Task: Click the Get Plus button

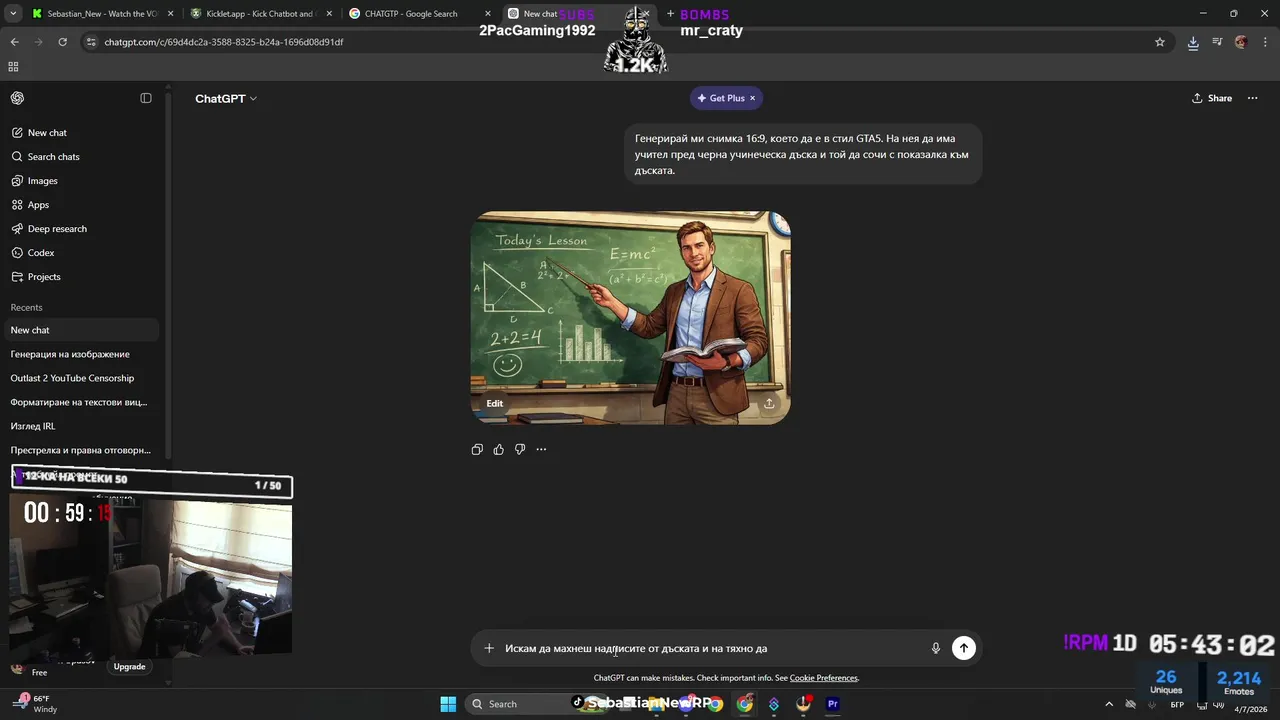Action: pos(721,98)
